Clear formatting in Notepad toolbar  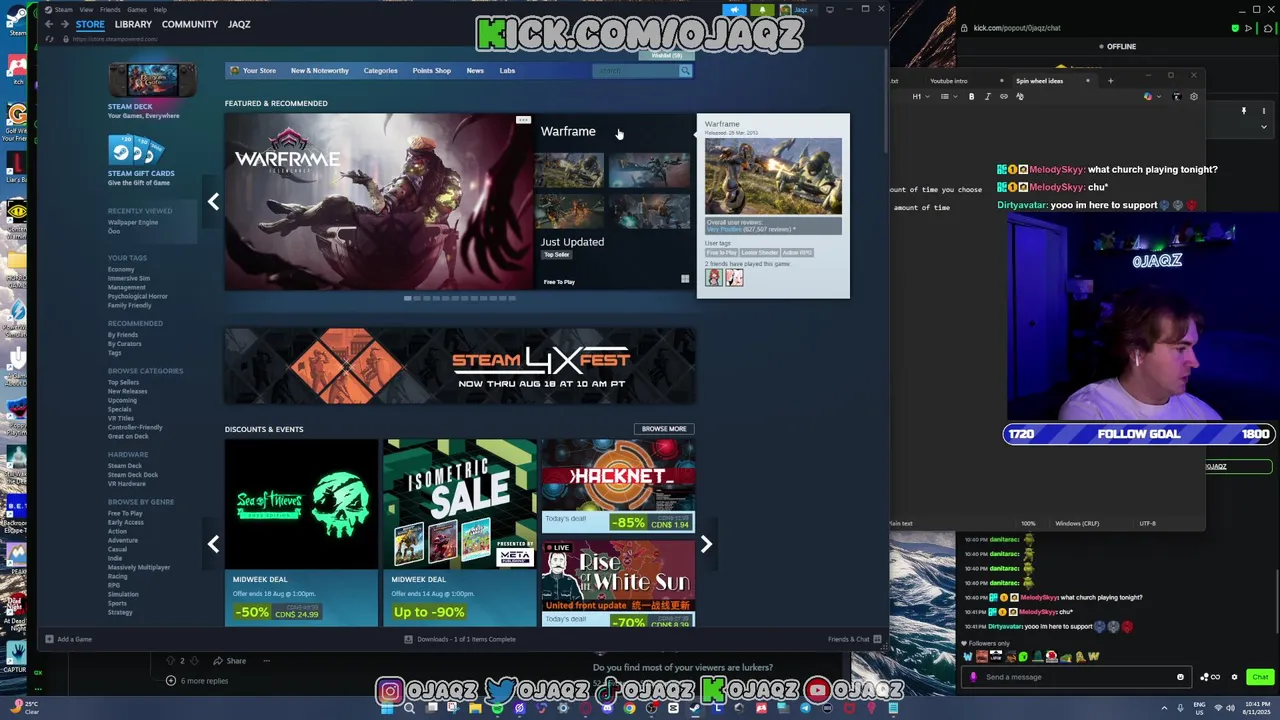pyautogui.click(x=1020, y=97)
